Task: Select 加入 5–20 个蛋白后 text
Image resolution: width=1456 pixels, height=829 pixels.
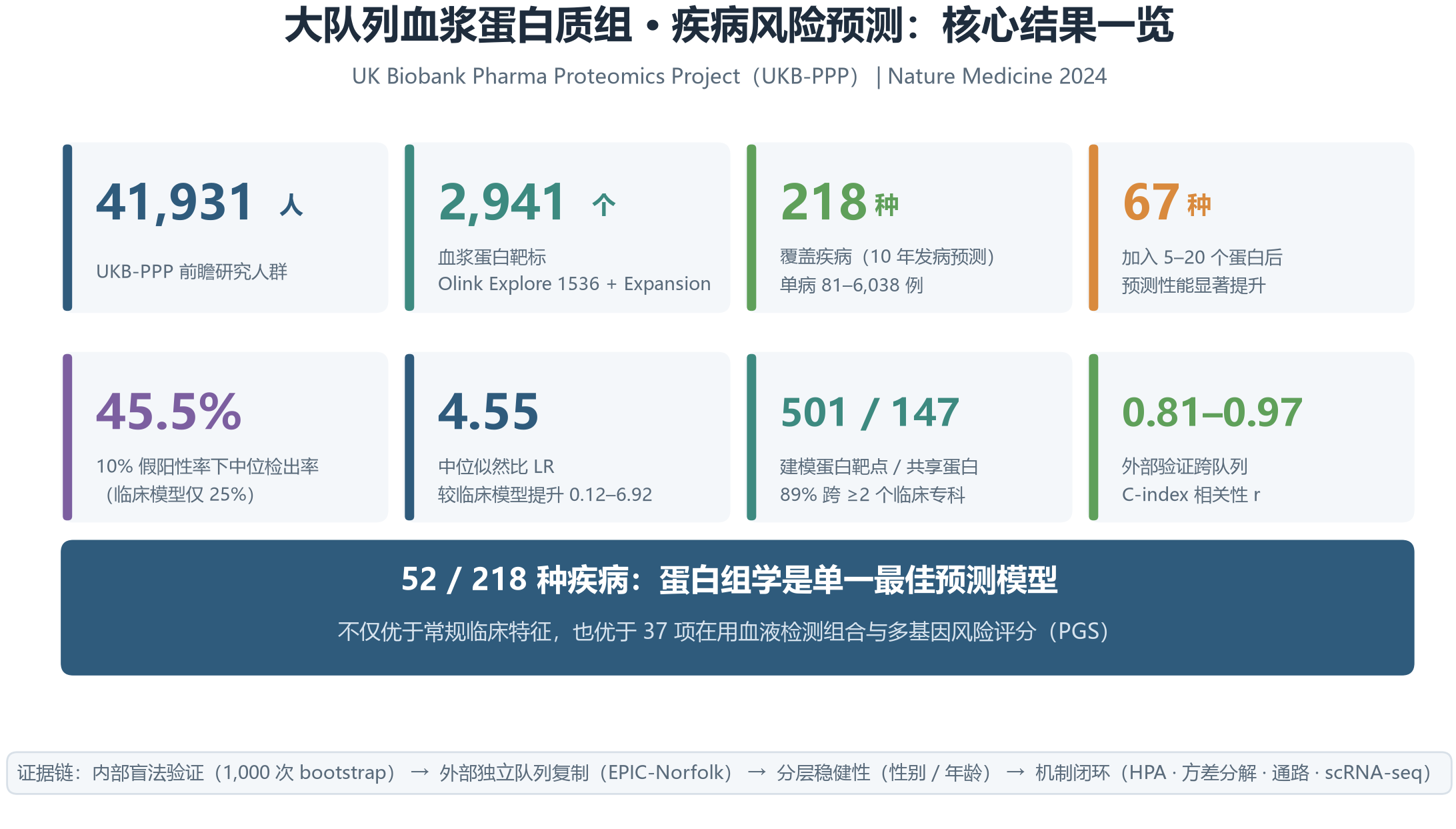Action: [1202, 257]
